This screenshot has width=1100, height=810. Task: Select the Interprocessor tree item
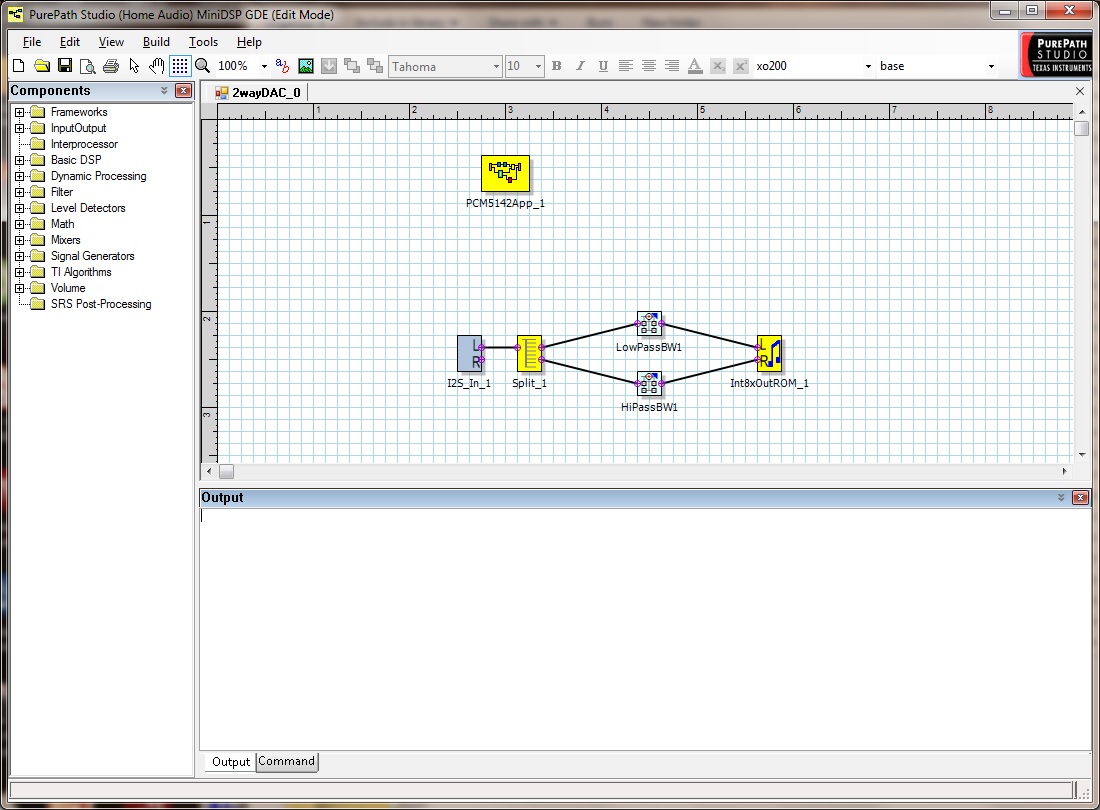[x=83, y=144]
